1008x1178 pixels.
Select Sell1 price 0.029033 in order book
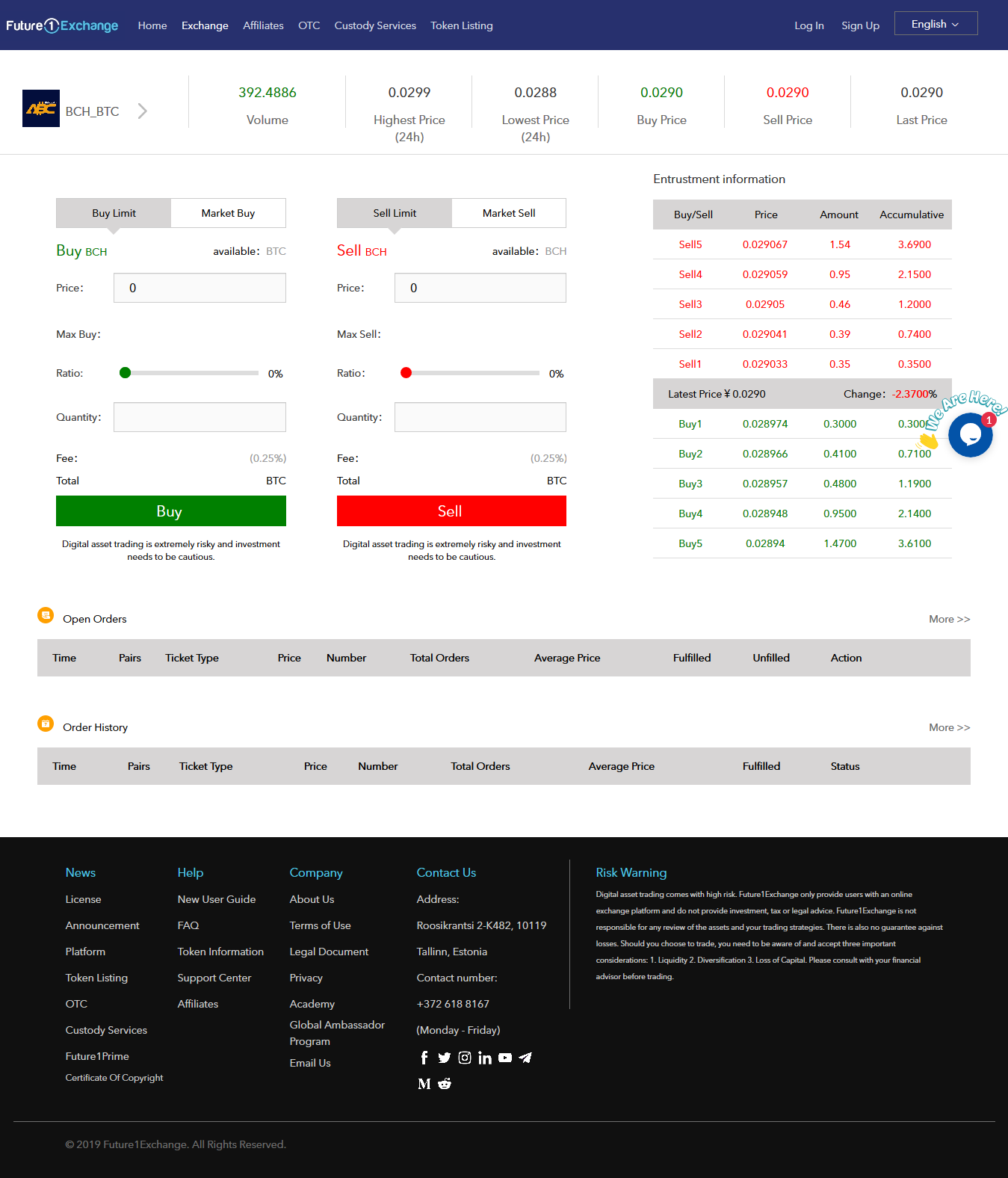(x=765, y=364)
